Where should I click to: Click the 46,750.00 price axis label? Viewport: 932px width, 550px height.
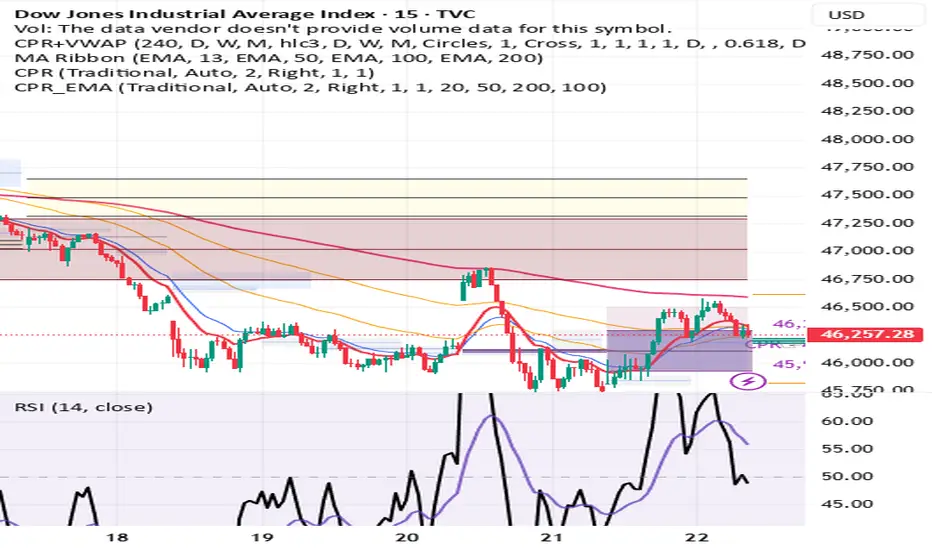coord(867,279)
